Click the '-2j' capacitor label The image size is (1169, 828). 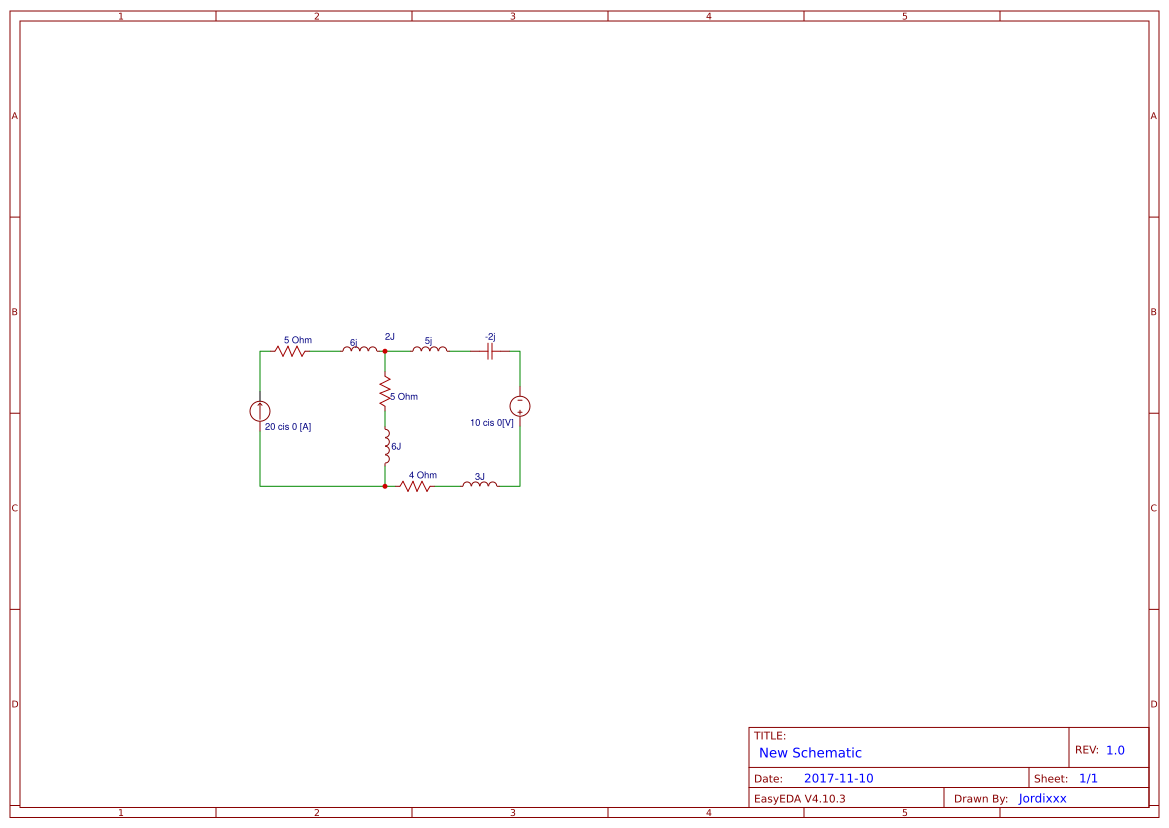(490, 337)
